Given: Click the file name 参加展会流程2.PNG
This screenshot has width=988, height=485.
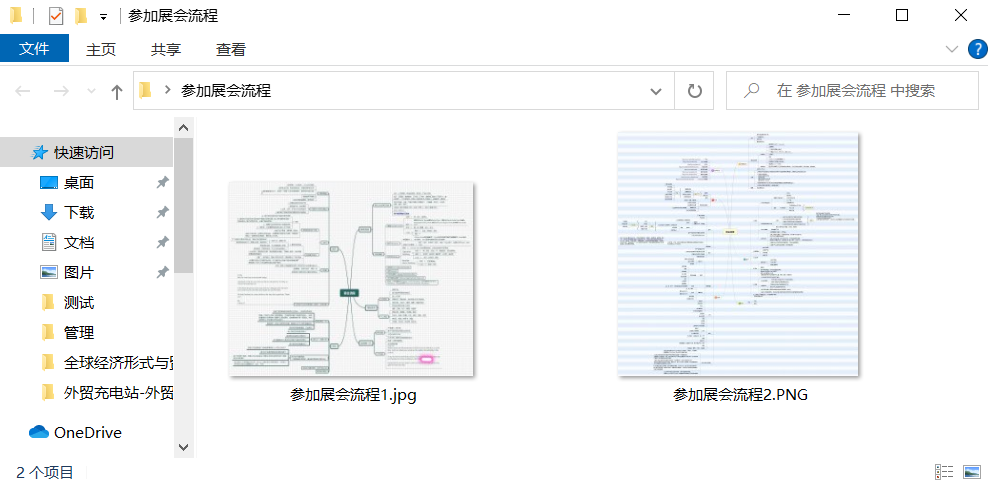Looking at the screenshot, I should tap(740, 396).
